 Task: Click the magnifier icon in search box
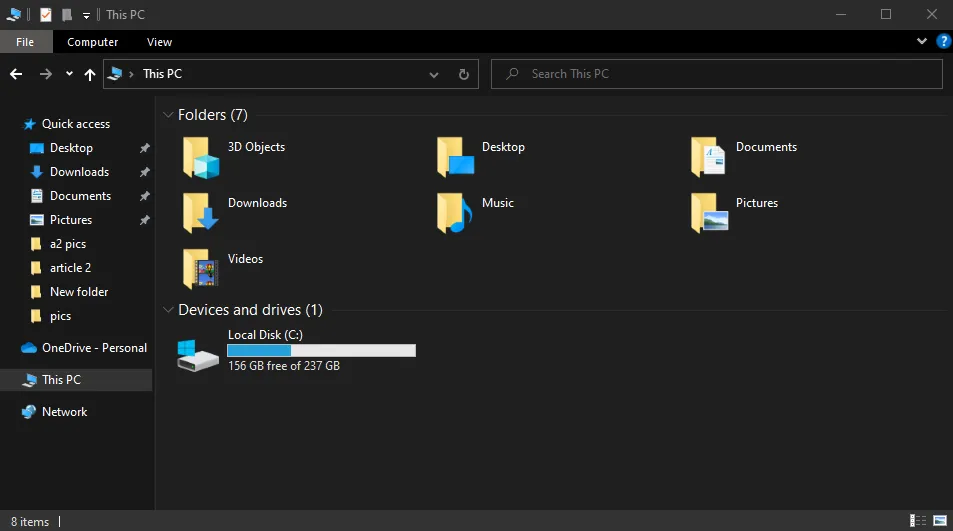pos(512,74)
